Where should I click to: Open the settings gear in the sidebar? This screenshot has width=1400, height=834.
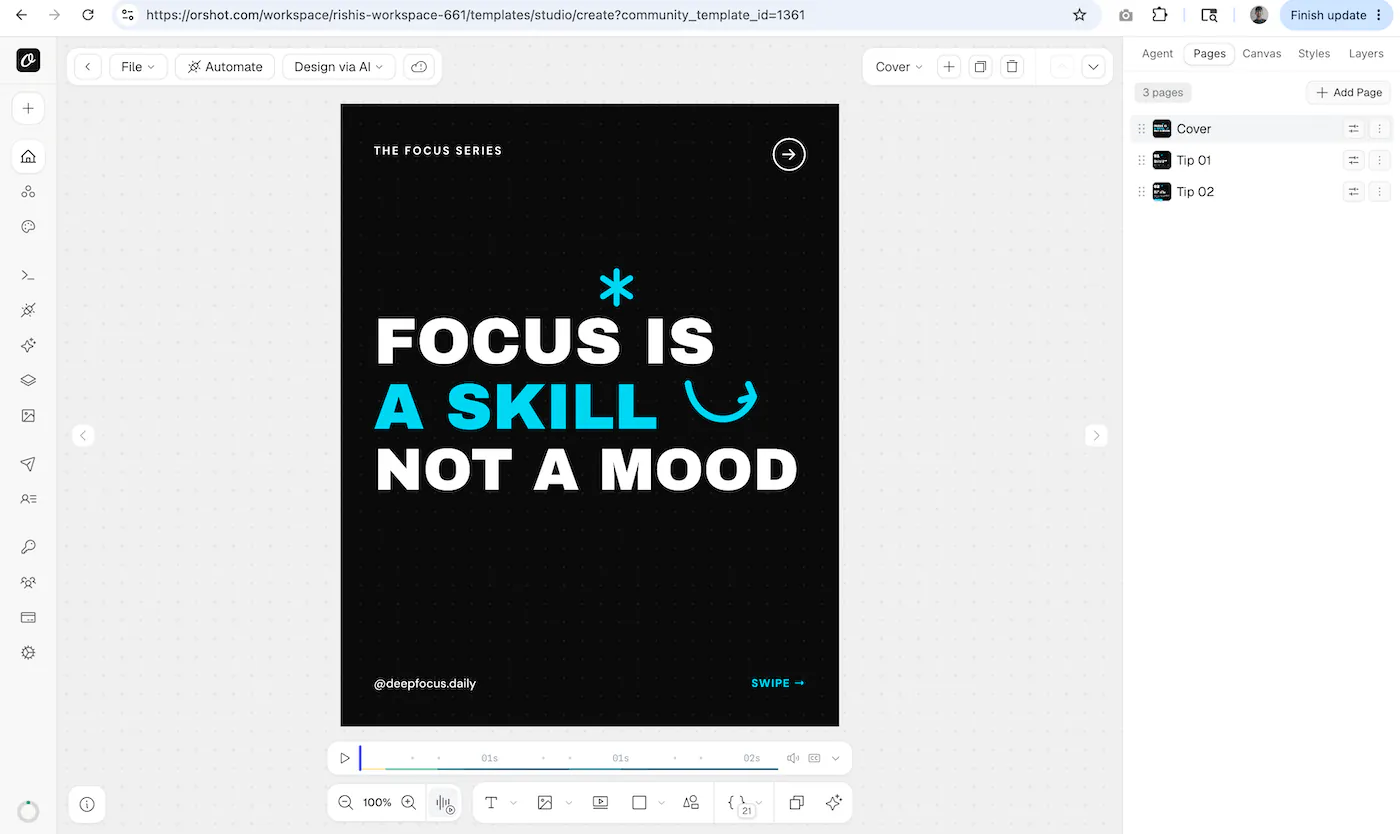click(x=28, y=652)
